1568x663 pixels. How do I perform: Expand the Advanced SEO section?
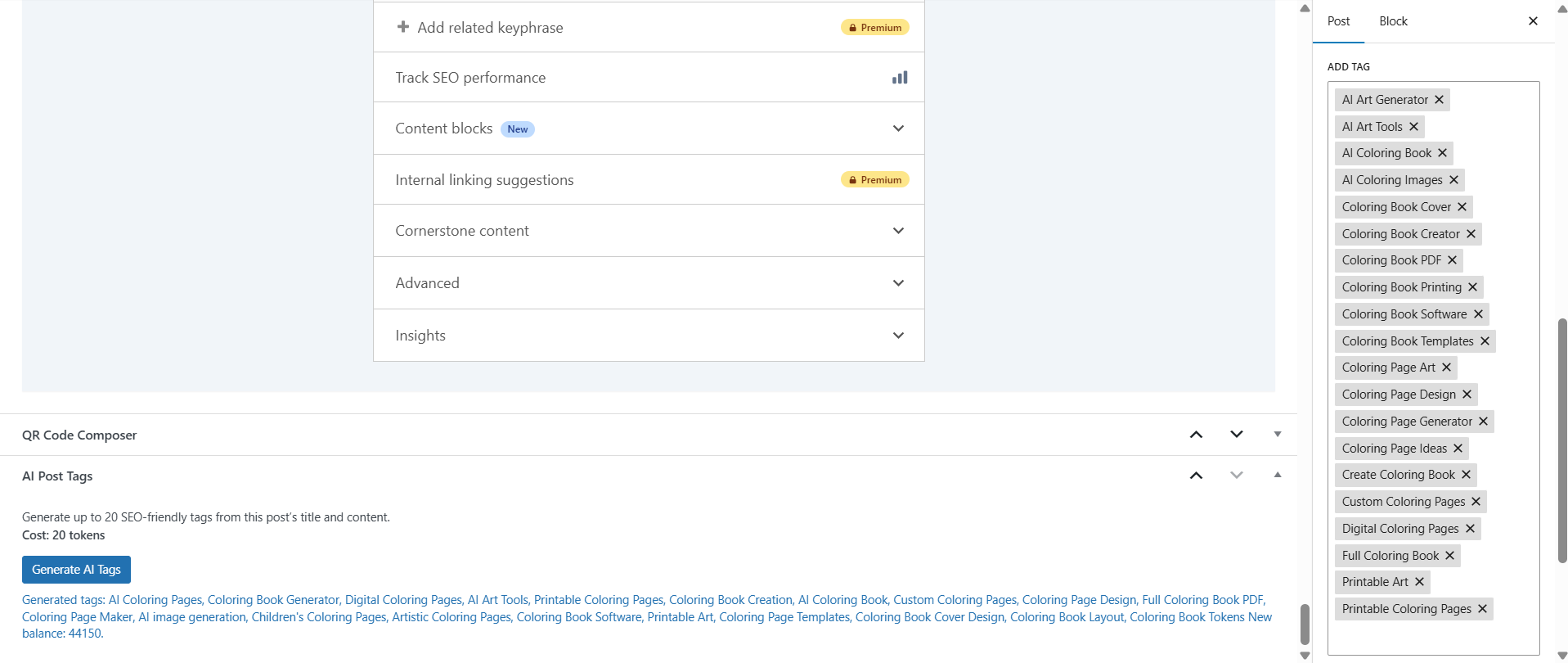(898, 283)
